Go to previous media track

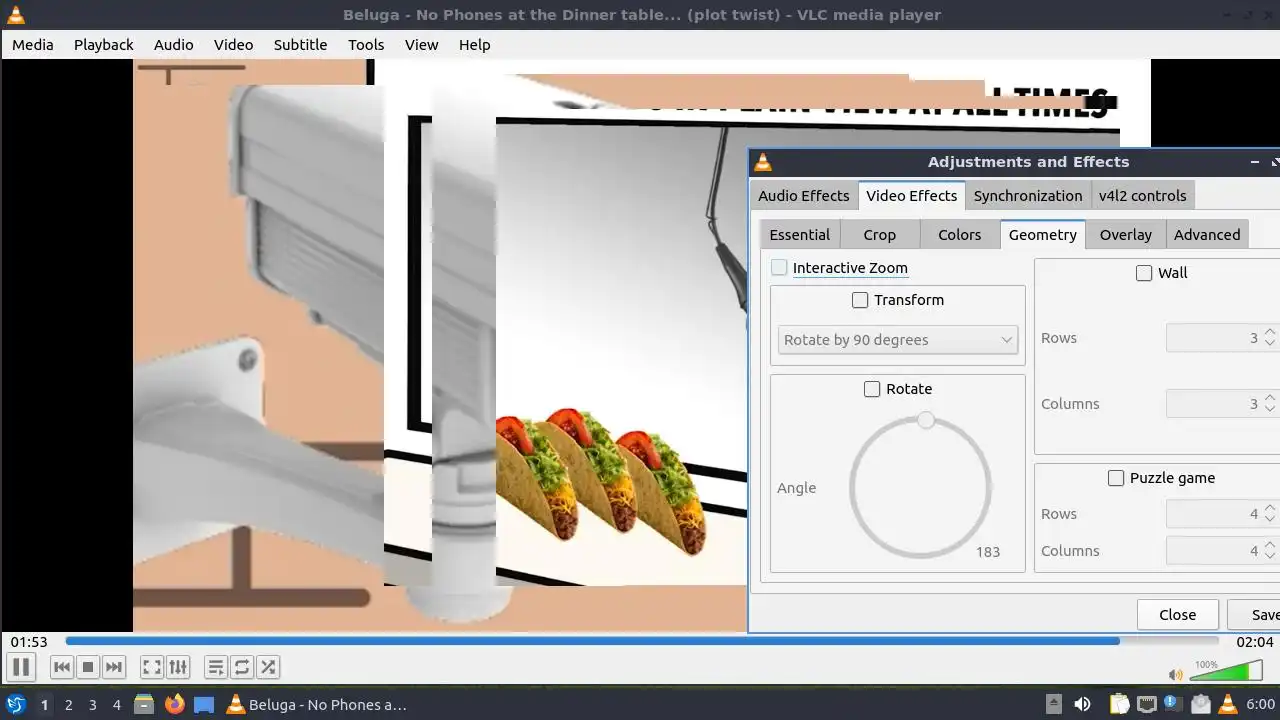tap(61, 667)
